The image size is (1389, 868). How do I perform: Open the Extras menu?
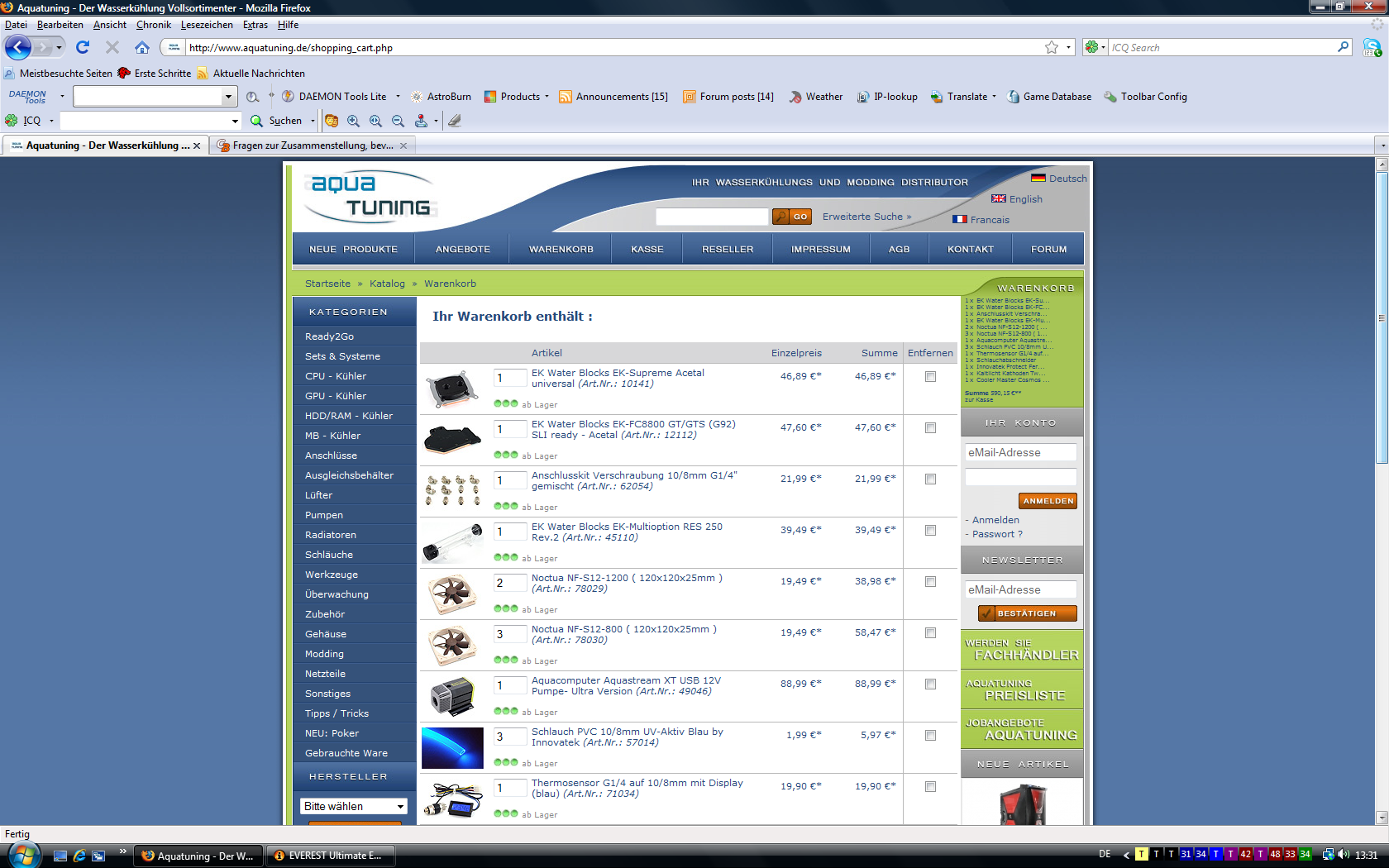(255, 25)
